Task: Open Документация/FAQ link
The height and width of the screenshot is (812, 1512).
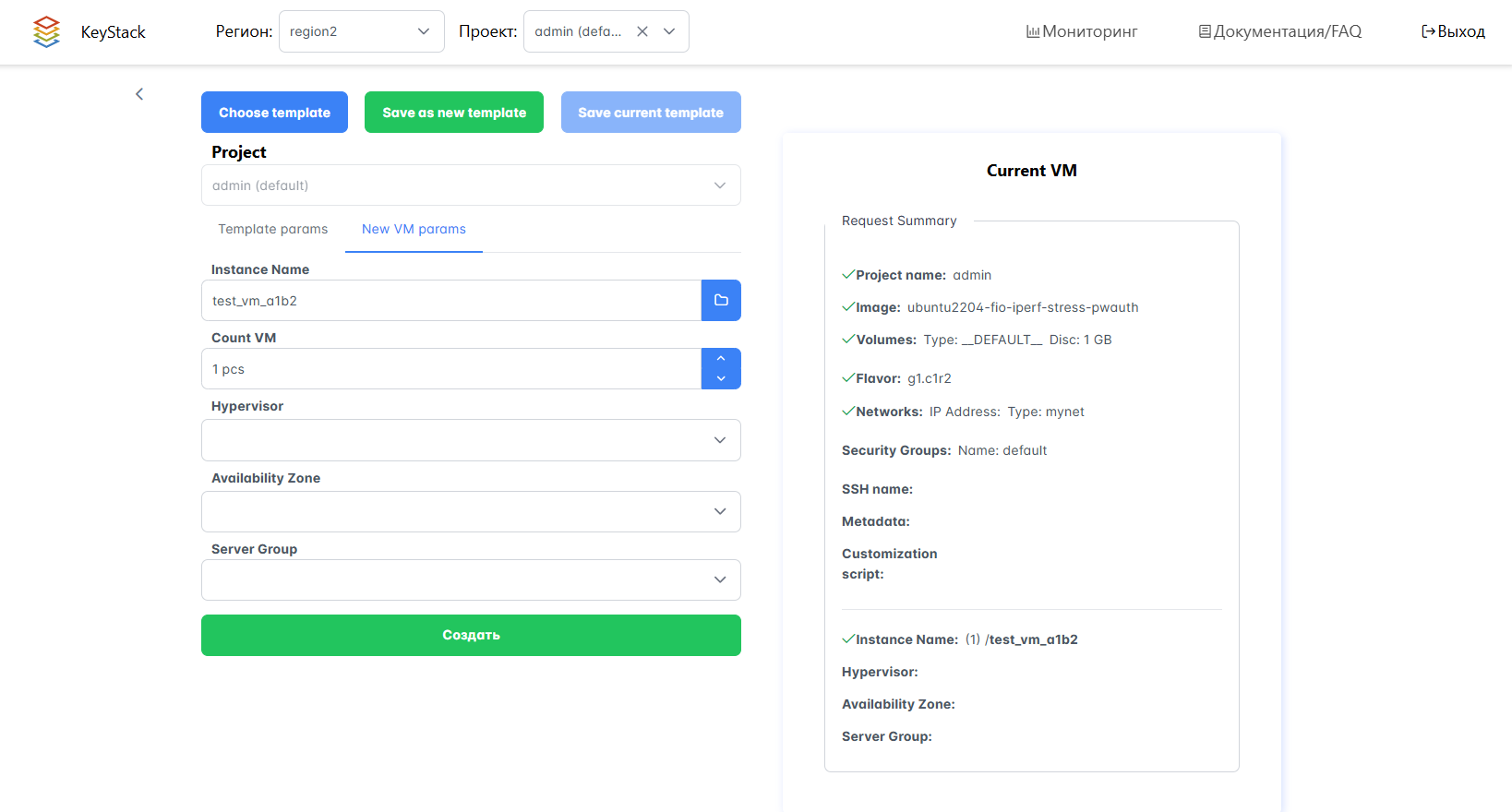Action: tap(1280, 31)
